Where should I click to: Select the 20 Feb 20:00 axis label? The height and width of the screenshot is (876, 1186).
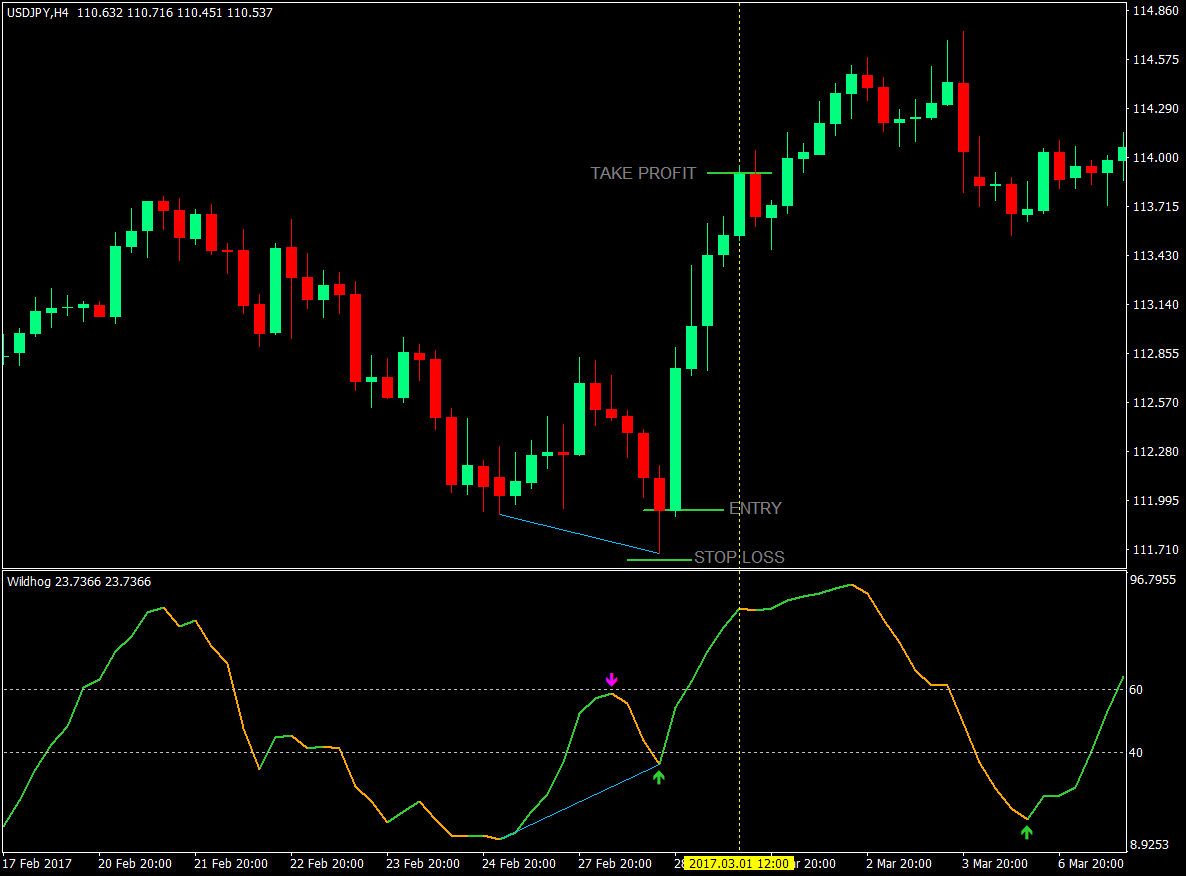click(x=135, y=864)
